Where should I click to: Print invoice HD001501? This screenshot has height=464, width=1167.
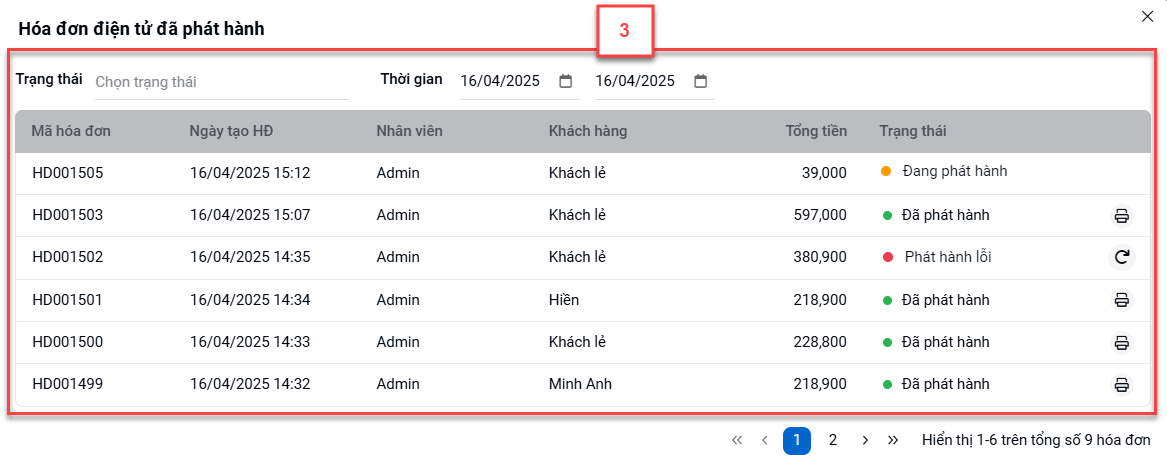pyautogui.click(x=1121, y=300)
